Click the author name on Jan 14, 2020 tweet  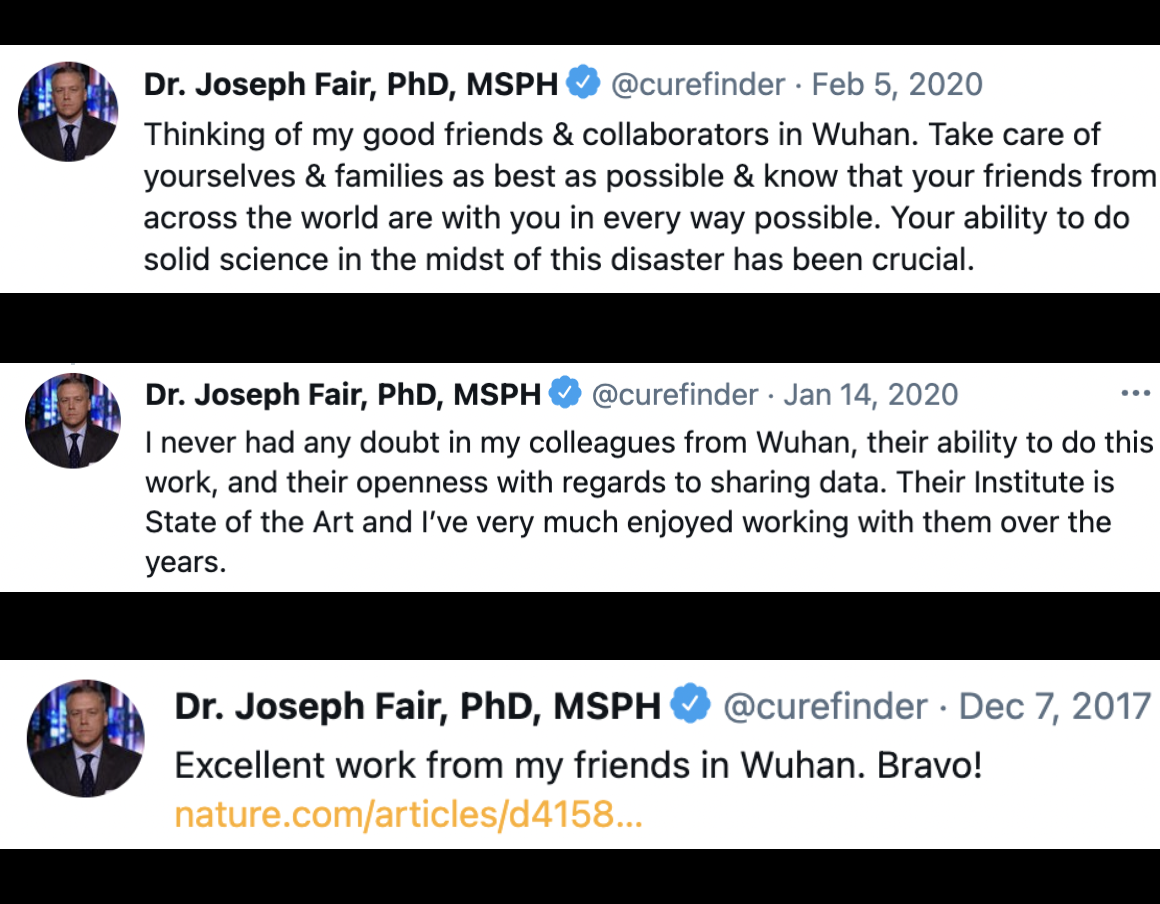pos(343,395)
